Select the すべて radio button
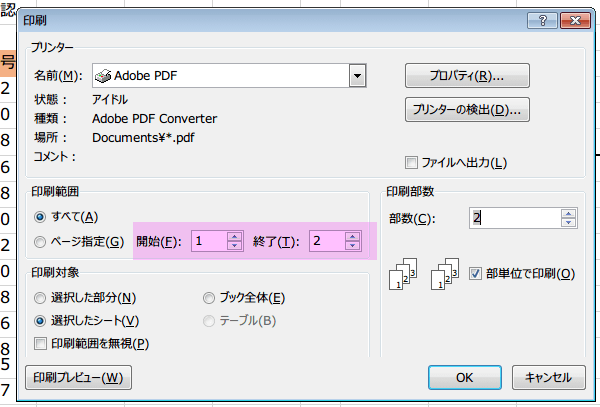 (40, 216)
